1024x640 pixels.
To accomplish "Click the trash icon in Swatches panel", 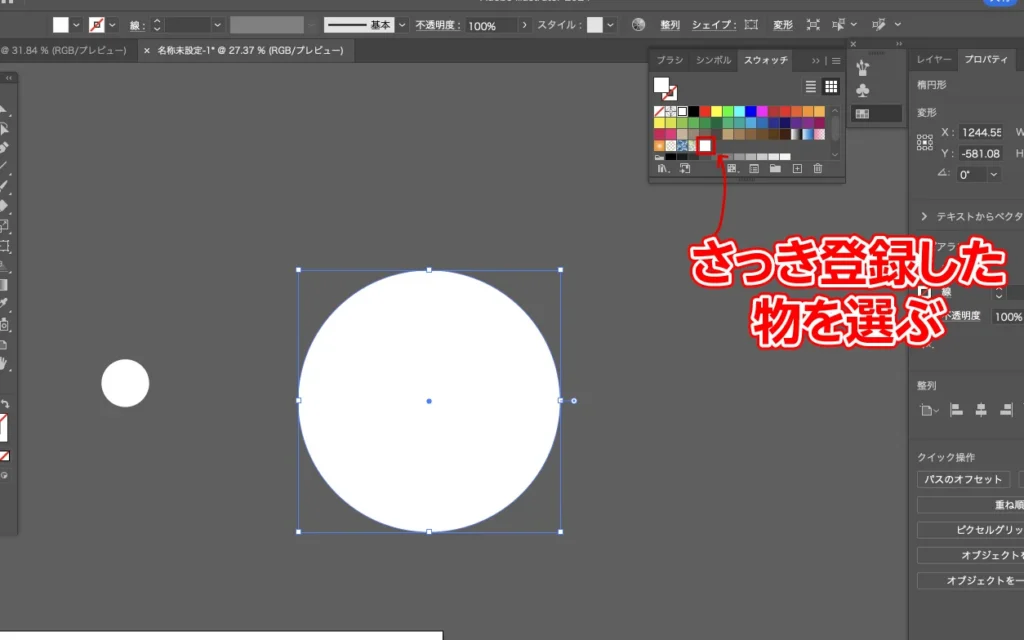I will 817,169.
